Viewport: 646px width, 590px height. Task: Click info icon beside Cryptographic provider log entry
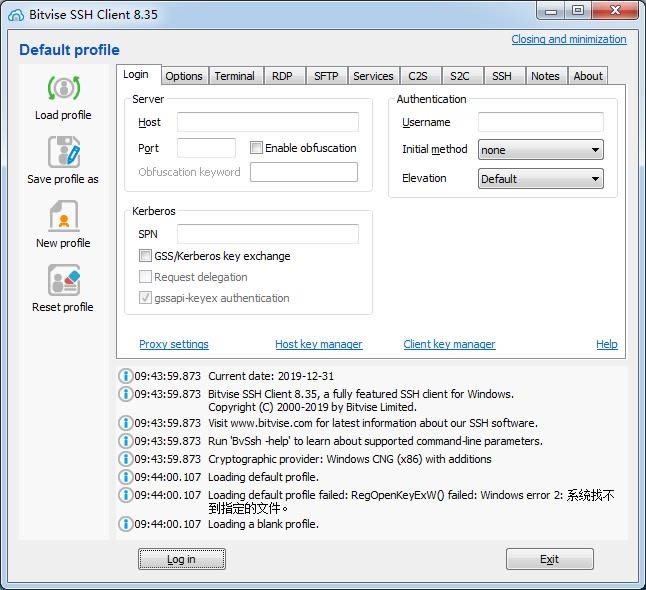click(125, 459)
